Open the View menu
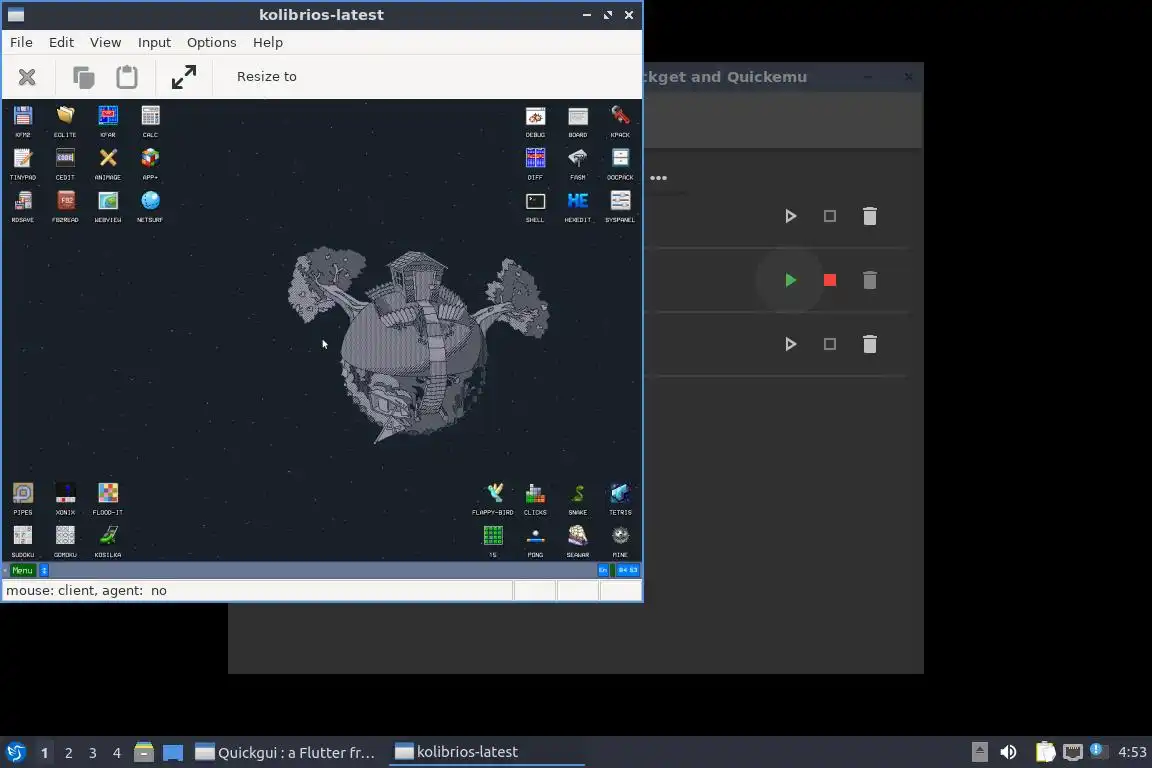 pos(105,43)
